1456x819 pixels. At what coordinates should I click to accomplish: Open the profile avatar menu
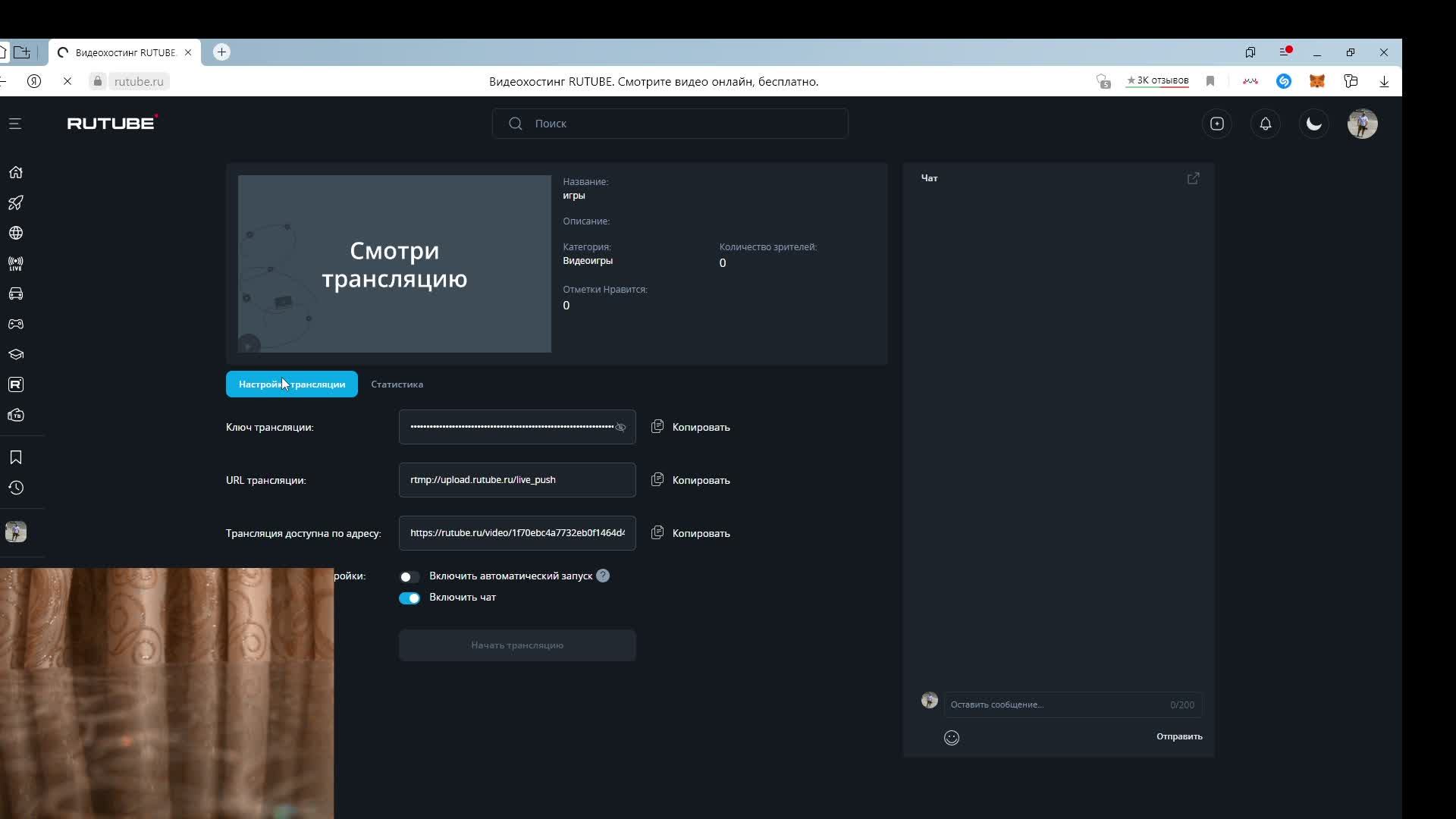tap(1362, 124)
